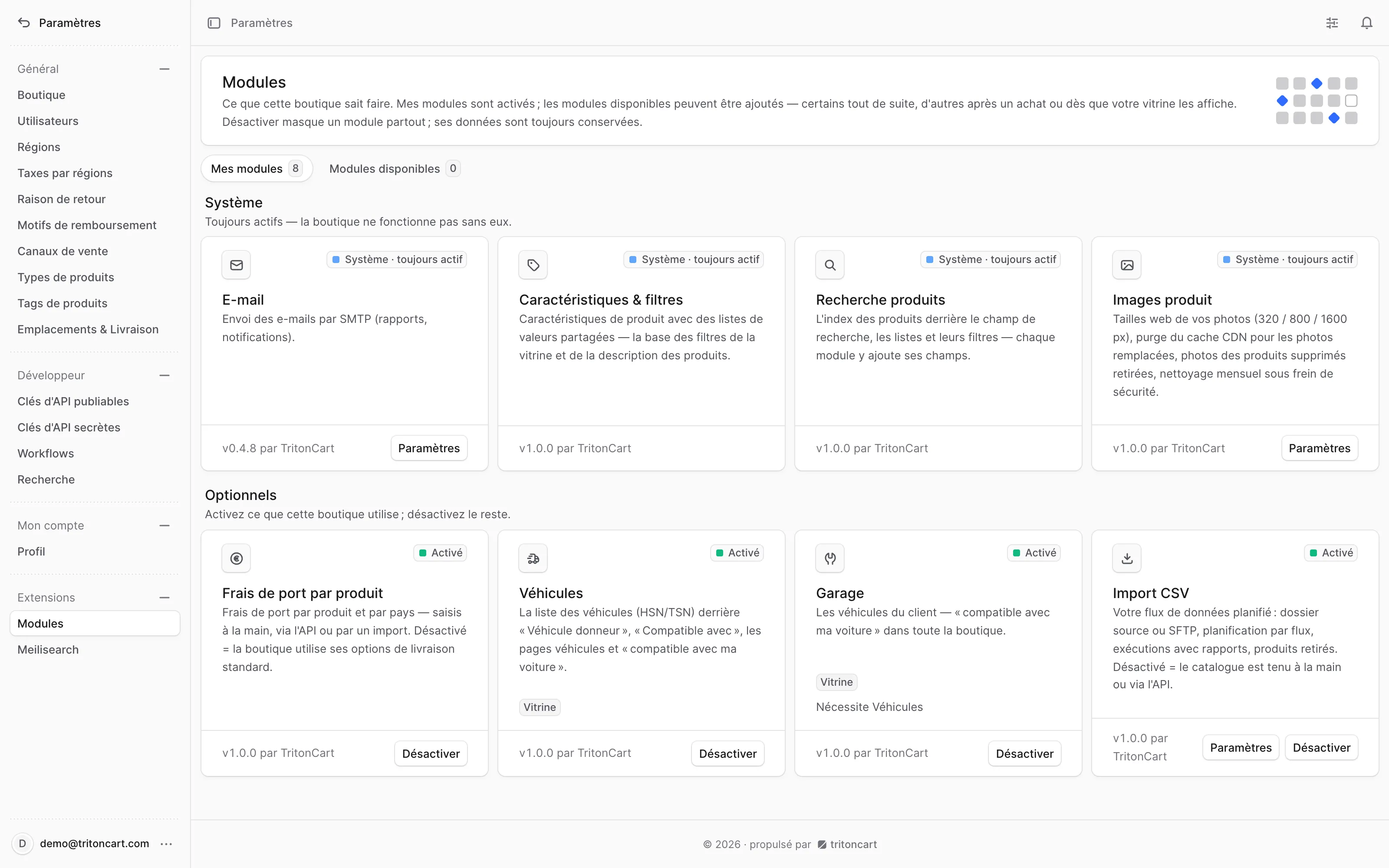Click the back arrow beside Paramètres

pyautogui.click(x=23, y=23)
